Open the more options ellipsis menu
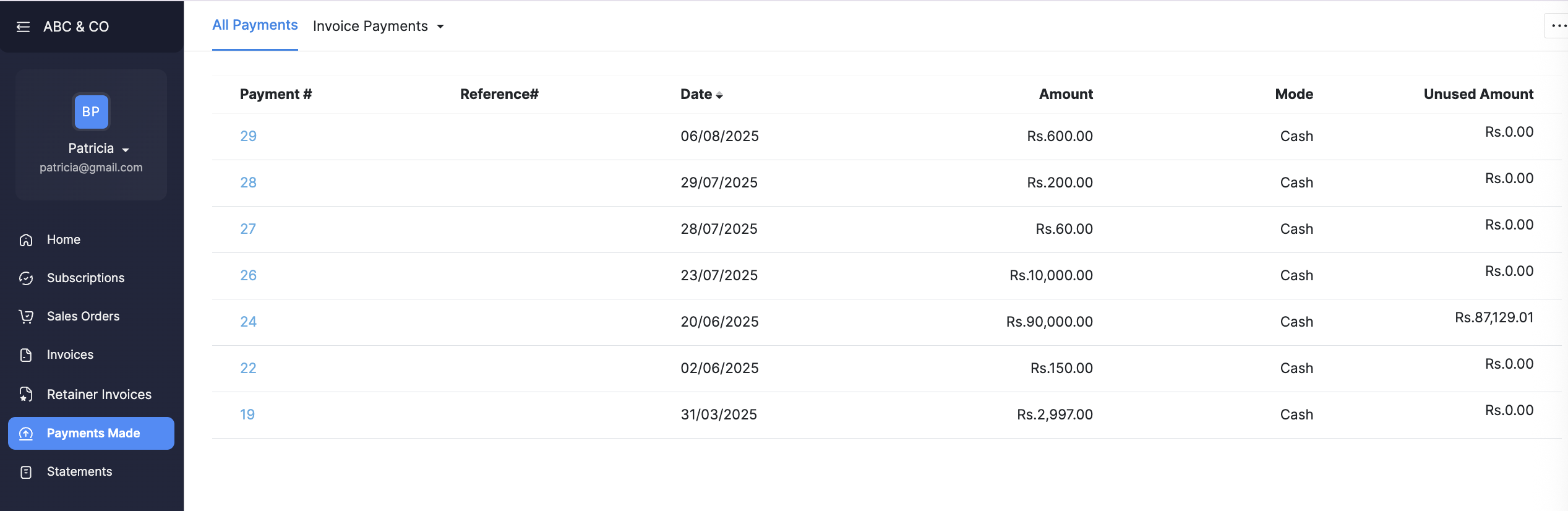The height and width of the screenshot is (511, 1568). tap(1557, 25)
